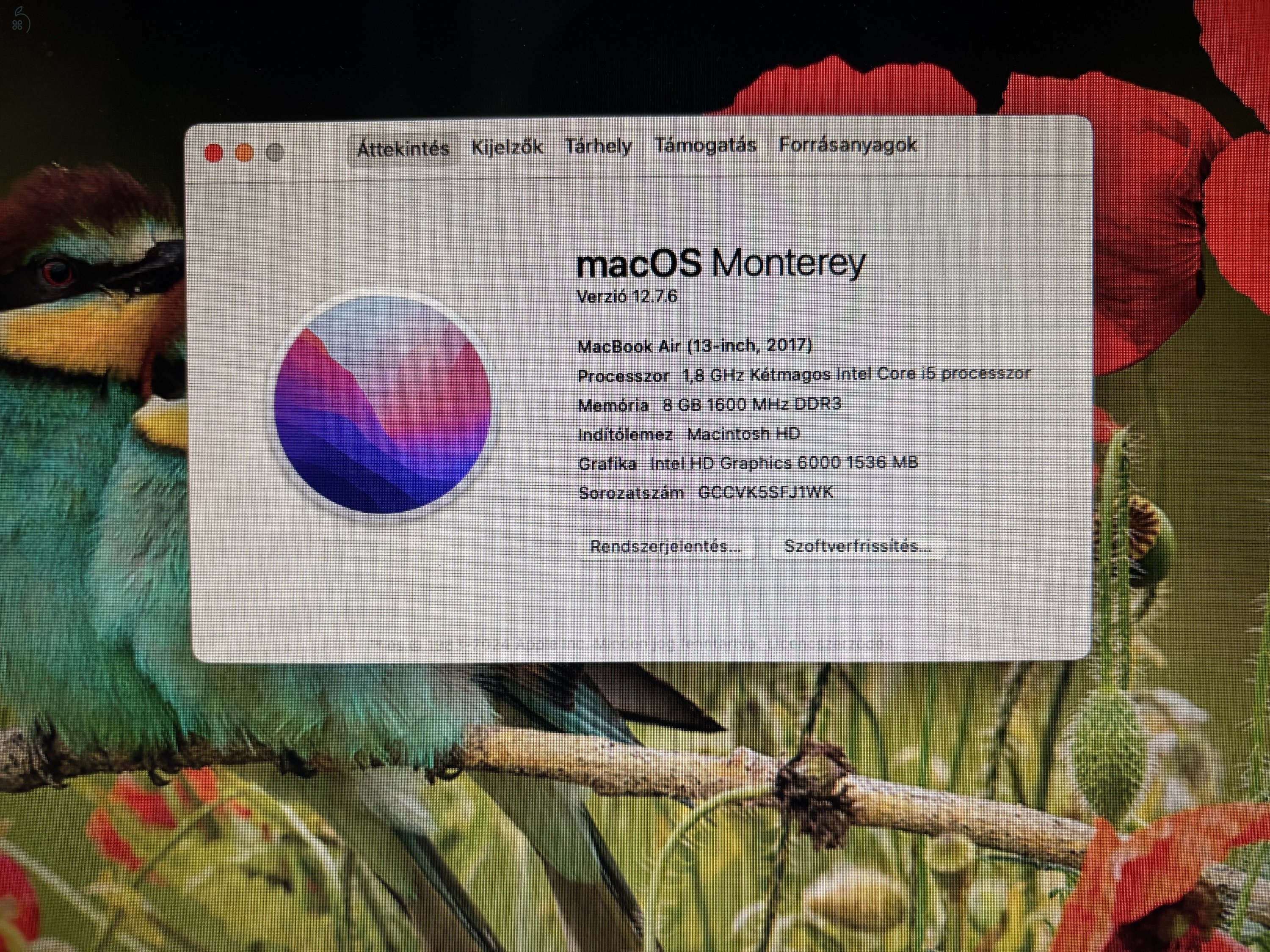This screenshot has height=952, width=1270.
Task: Go to the Támogatás tab
Action: [705, 145]
